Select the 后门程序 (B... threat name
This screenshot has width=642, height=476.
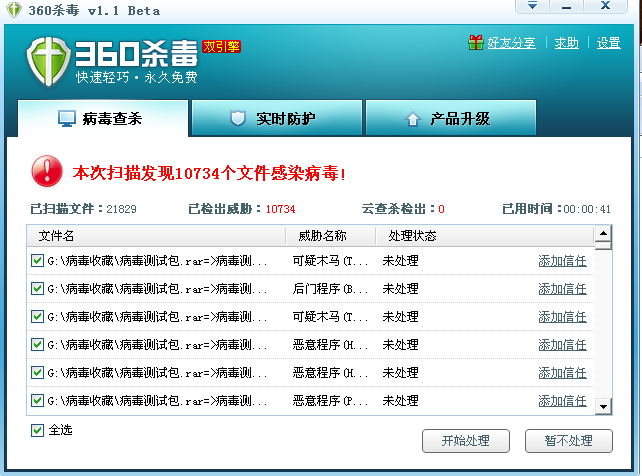tap(330, 289)
